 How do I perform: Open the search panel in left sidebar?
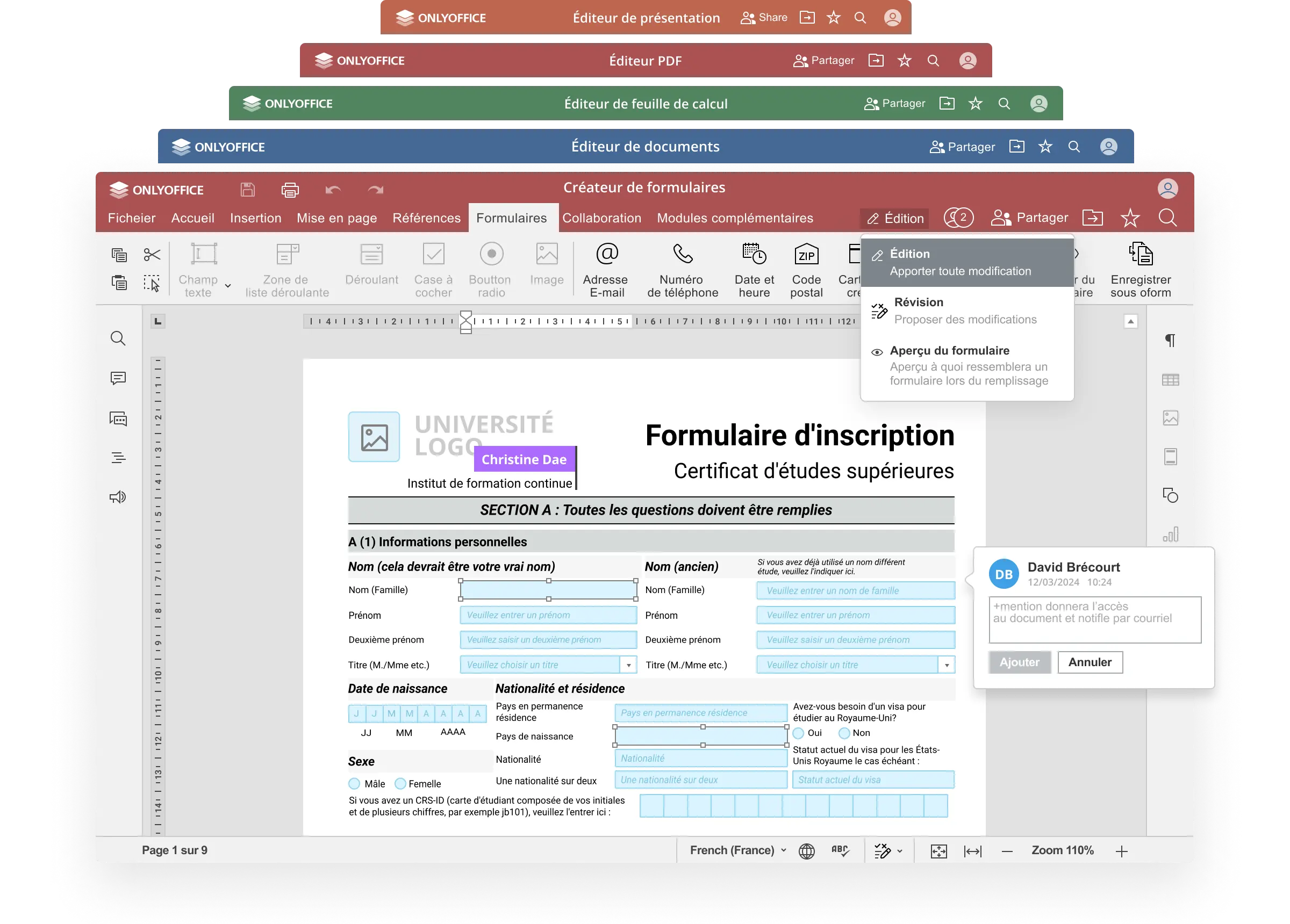click(x=118, y=338)
